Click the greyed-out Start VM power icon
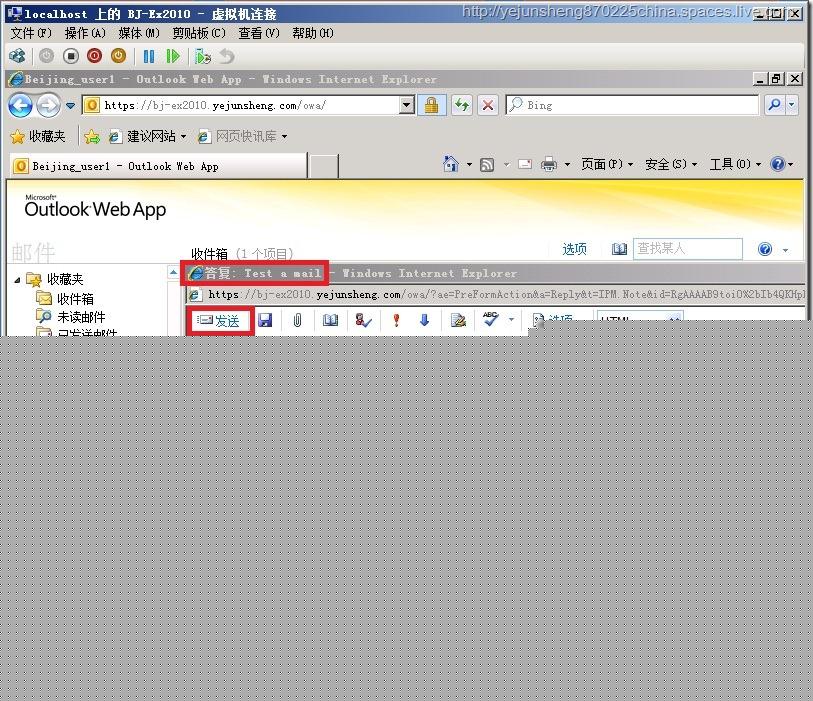This screenshot has height=701, width=813. [x=46, y=56]
